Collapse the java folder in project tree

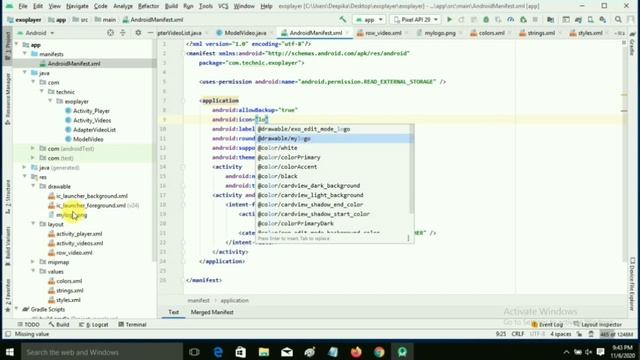[x=24, y=73]
